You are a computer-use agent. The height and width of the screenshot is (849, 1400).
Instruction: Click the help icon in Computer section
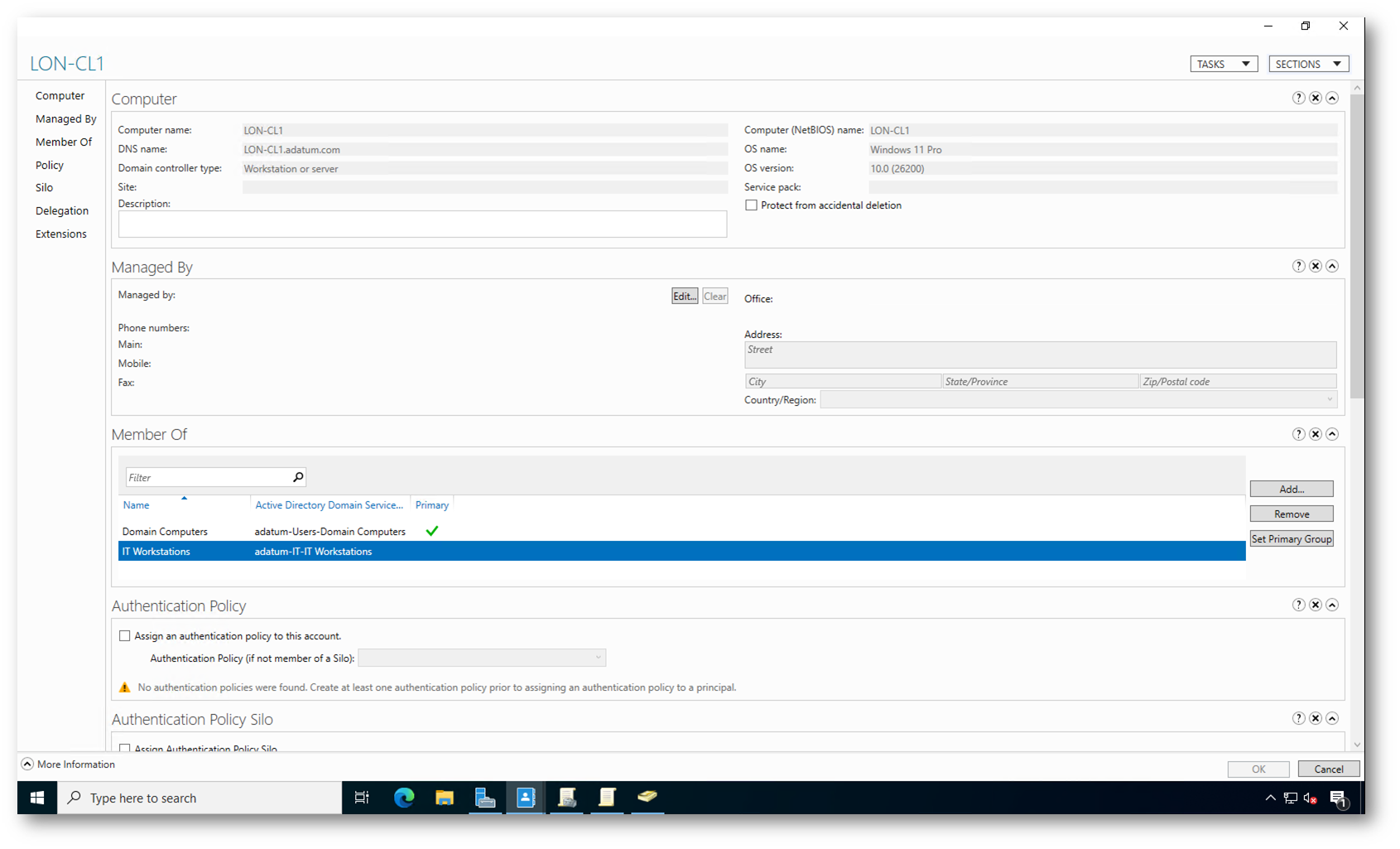1298,98
